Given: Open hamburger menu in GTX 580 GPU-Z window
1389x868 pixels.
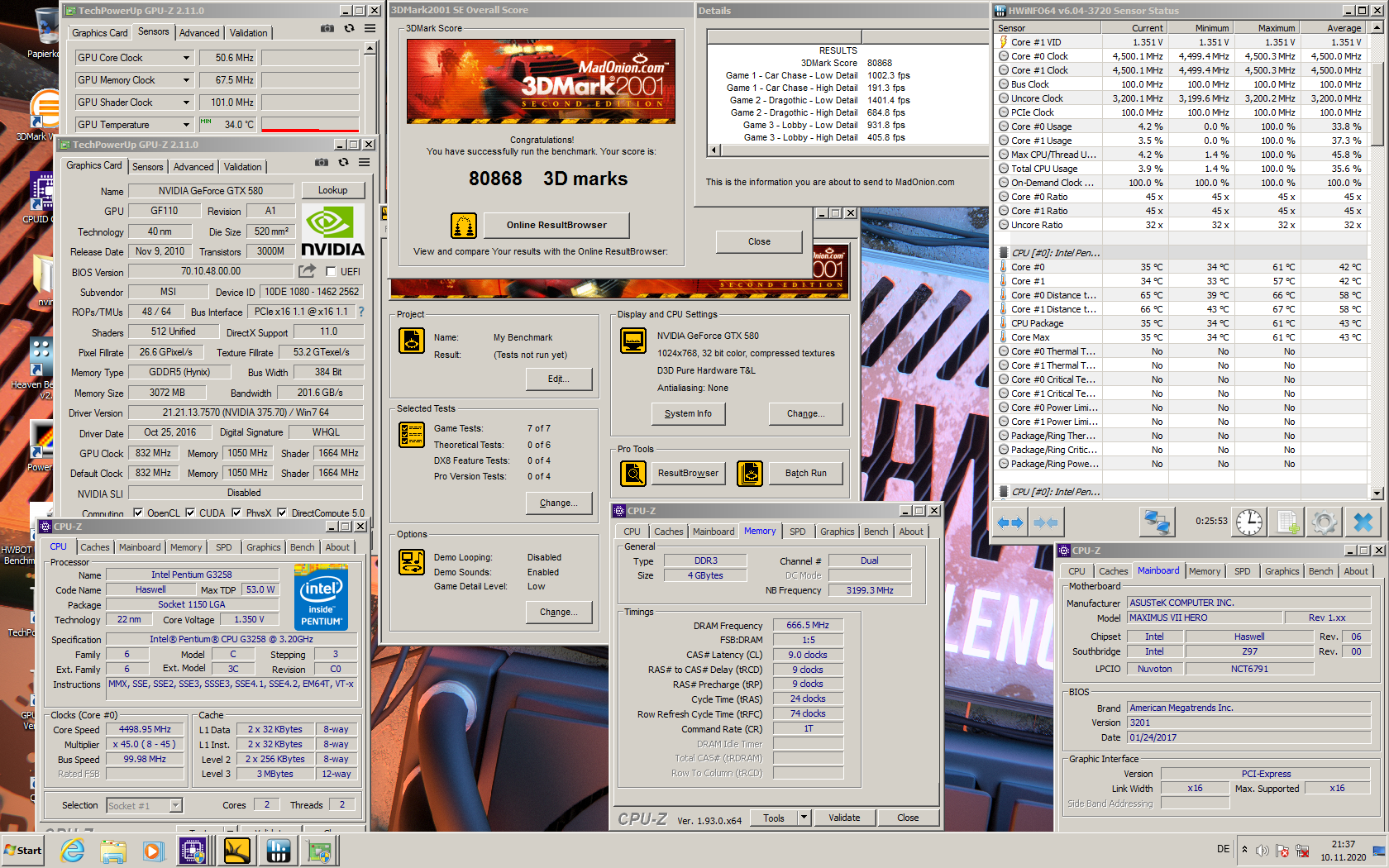Looking at the screenshot, I should (364, 162).
